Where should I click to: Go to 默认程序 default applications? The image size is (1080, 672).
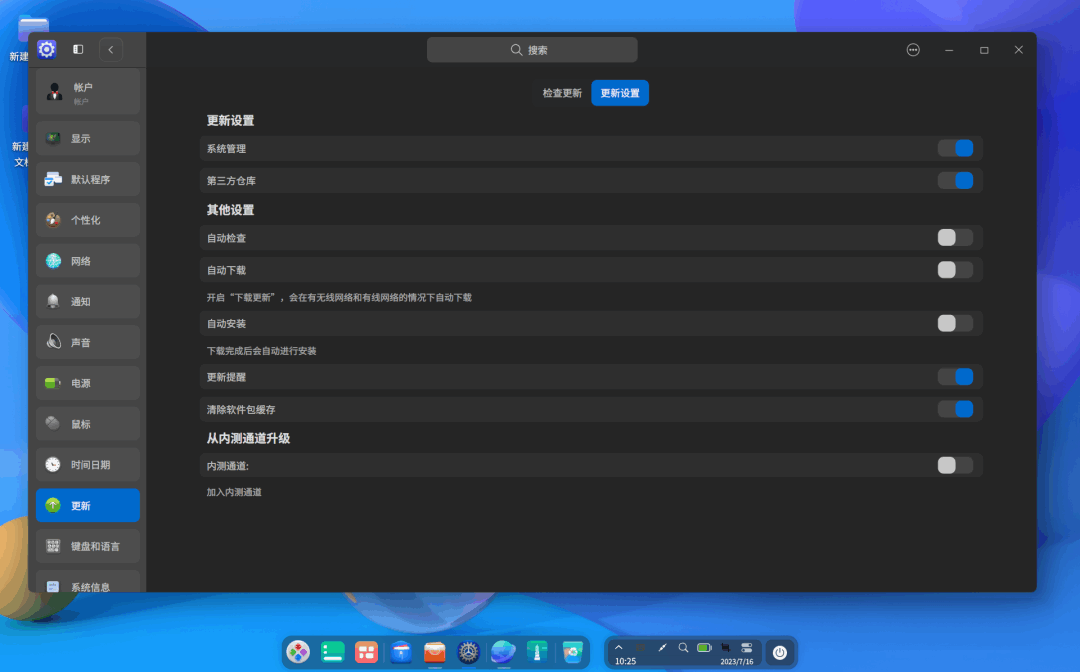[x=87, y=179]
